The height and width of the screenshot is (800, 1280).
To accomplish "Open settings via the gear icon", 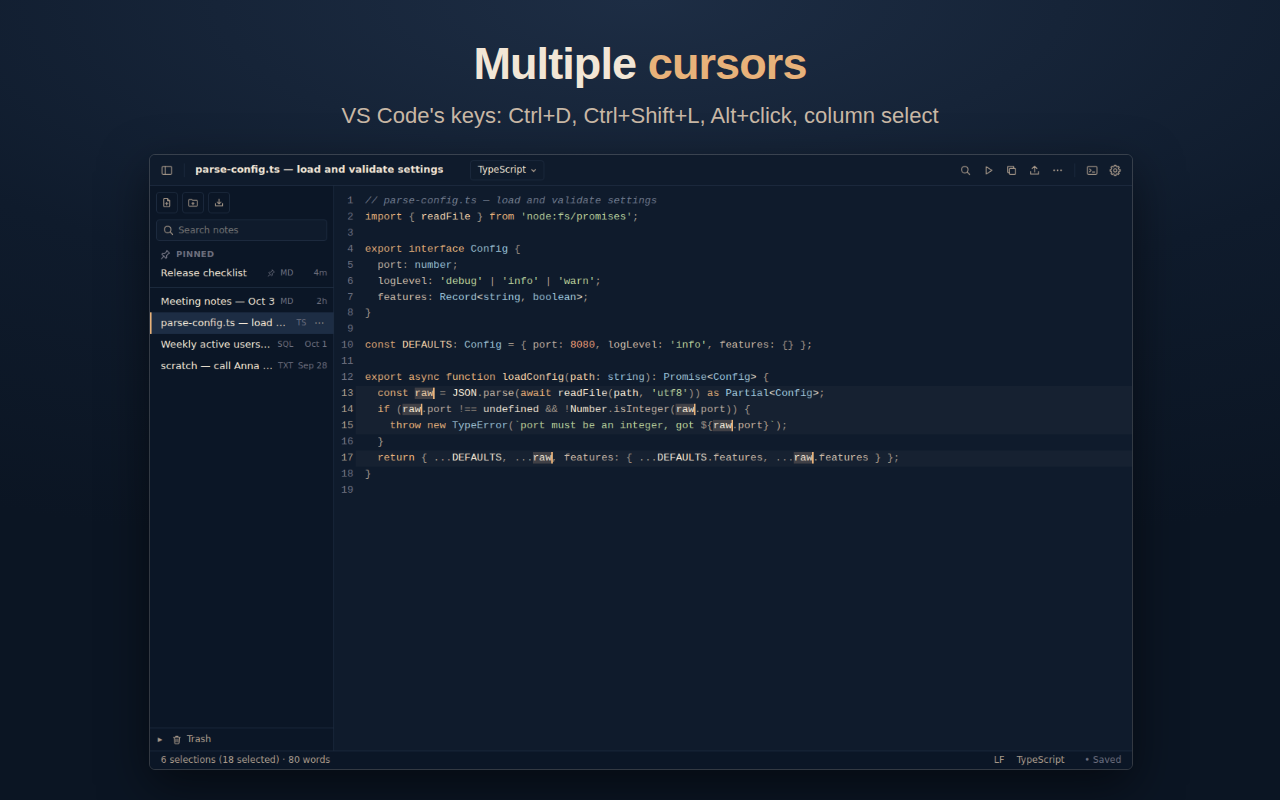I will coord(1115,170).
